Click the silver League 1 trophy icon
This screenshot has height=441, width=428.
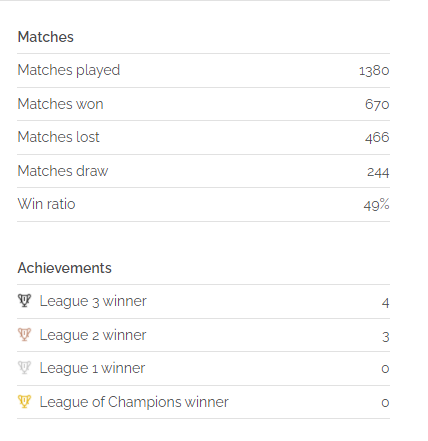tap(24, 368)
